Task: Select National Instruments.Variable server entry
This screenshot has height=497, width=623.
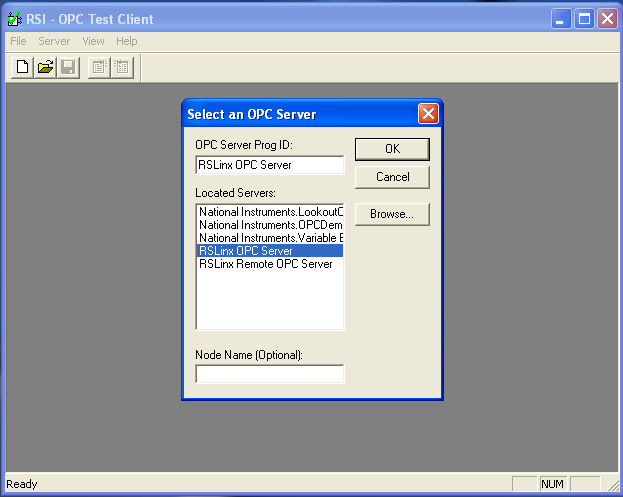Action: click(x=271, y=238)
